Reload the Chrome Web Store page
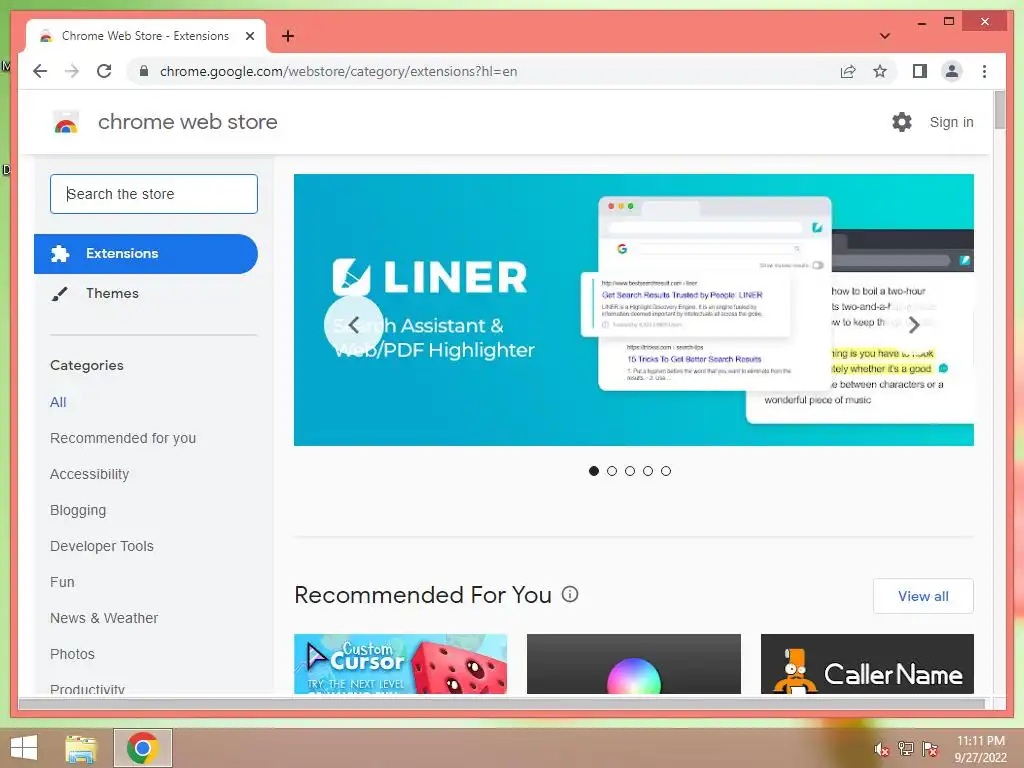 point(104,71)
